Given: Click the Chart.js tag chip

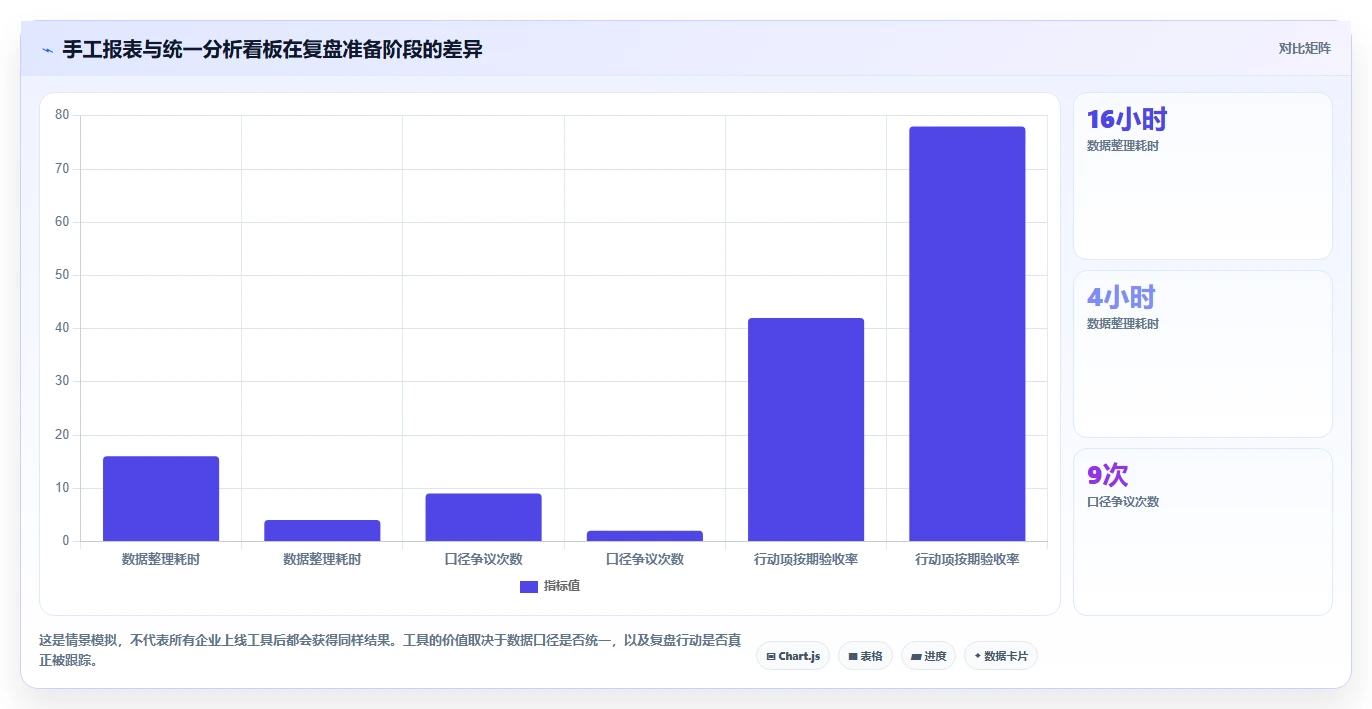Looking at the screenshot, I should tap(793, 656).
